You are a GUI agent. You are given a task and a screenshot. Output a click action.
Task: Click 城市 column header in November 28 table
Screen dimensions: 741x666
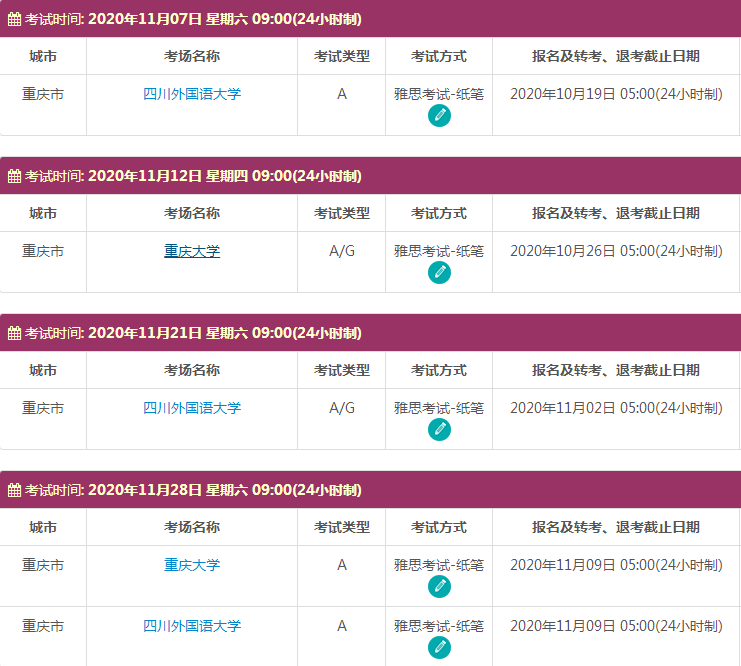click(43, 527)
